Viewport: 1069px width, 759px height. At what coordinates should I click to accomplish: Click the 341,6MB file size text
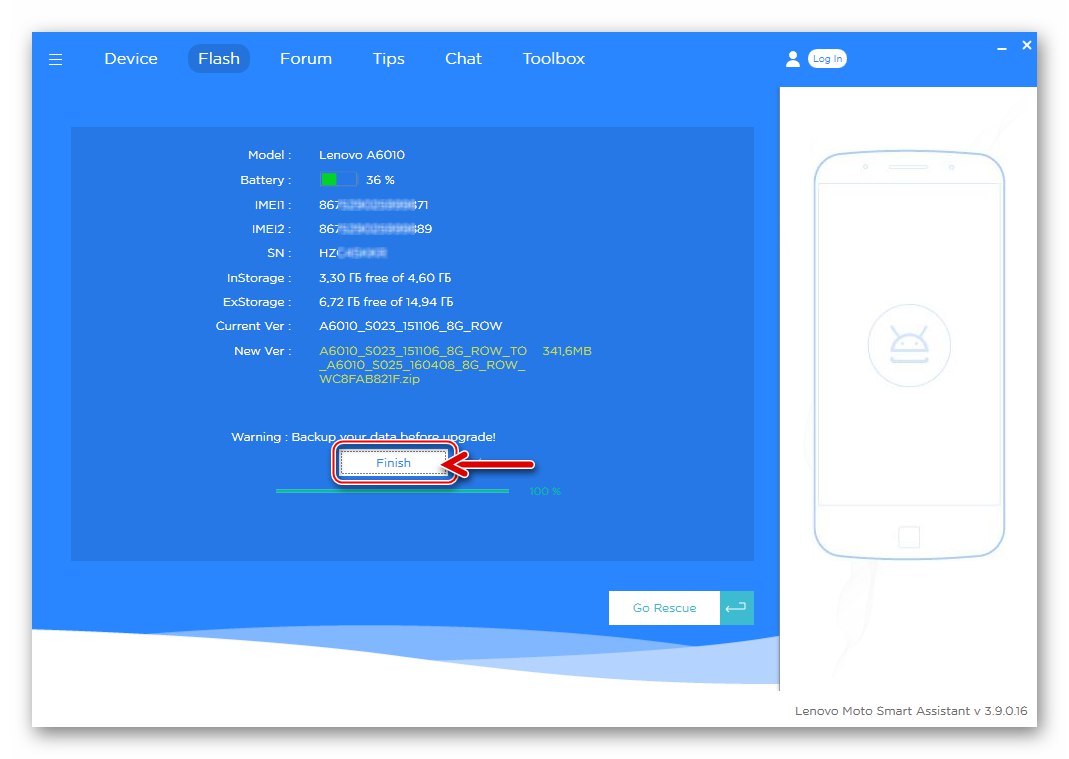[x=567, y=351]
